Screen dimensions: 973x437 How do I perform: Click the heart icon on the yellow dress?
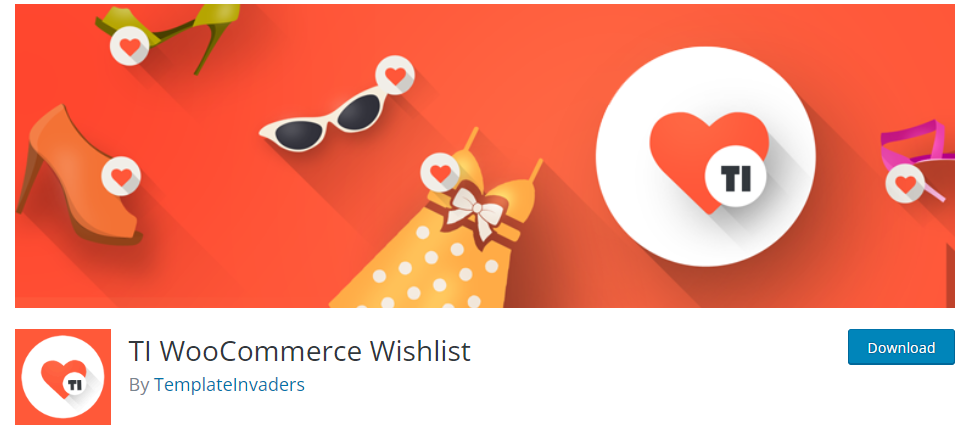click(440, 173)
